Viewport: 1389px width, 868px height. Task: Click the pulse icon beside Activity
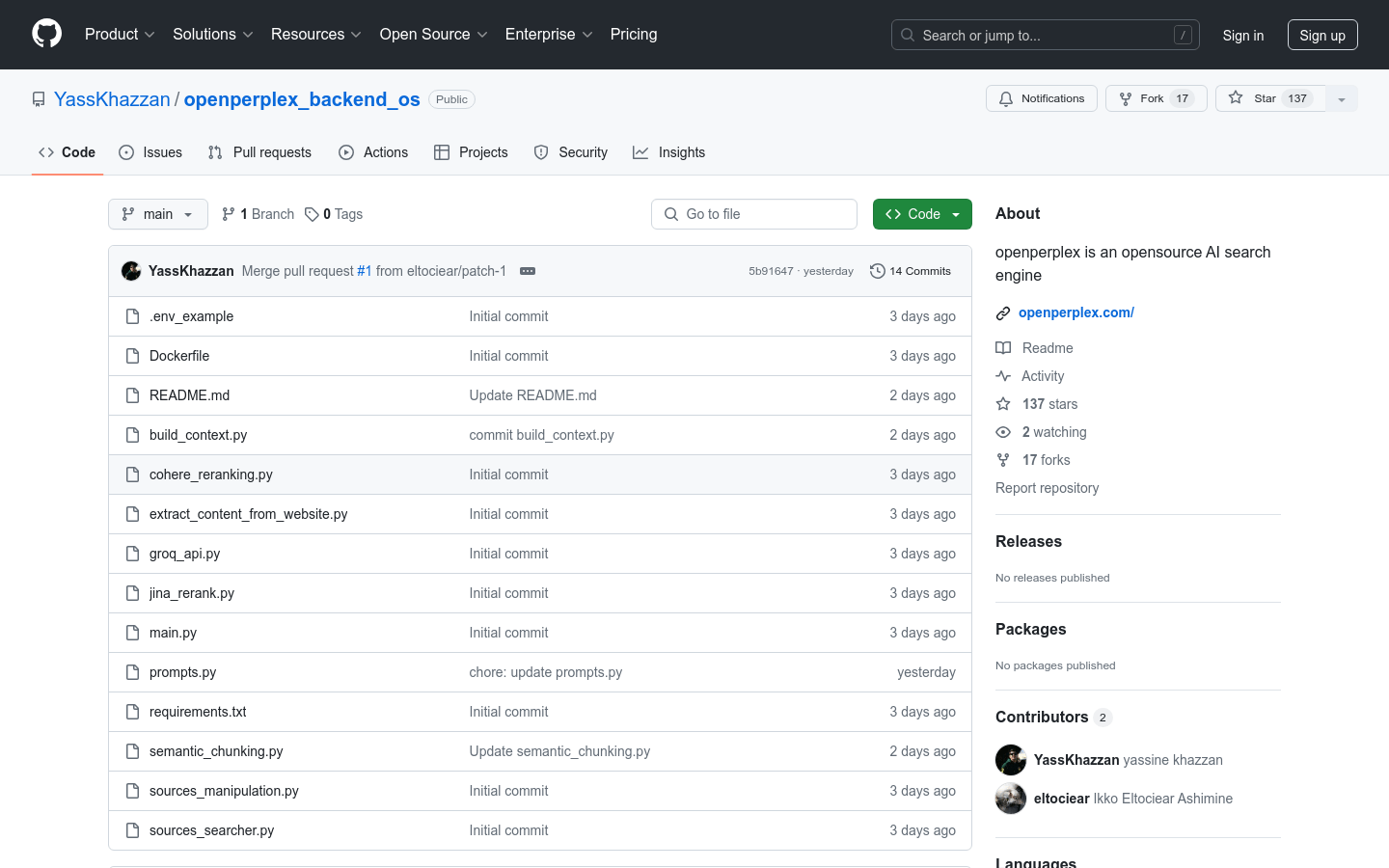click(1003, 376)
